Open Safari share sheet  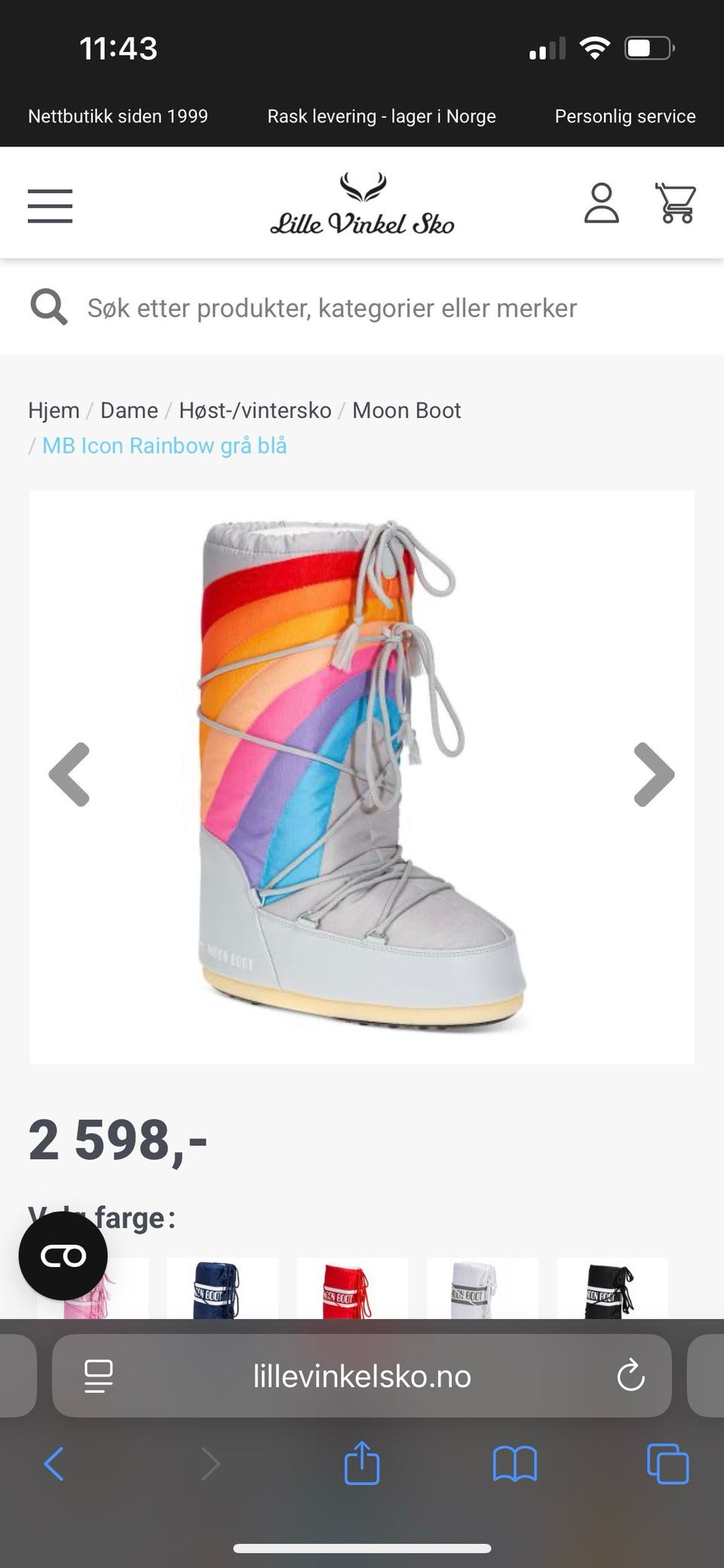pos(361,1463)
